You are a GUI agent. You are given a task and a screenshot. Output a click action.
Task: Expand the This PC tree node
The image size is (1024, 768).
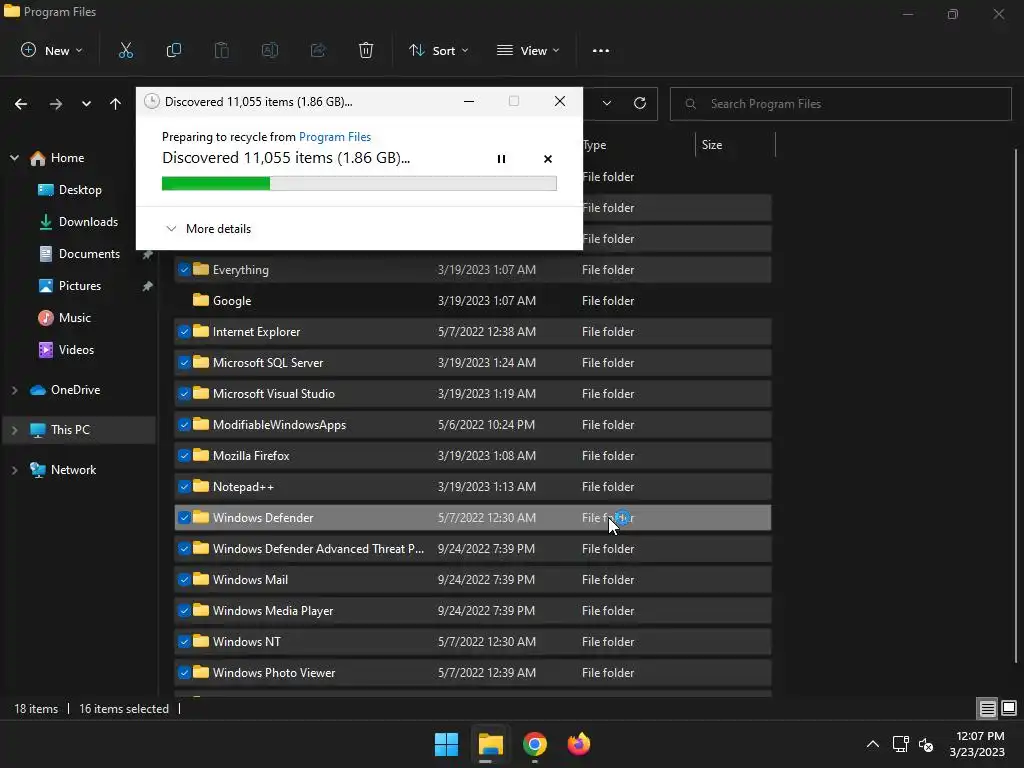pyautogui.click(x=14, y=430)
